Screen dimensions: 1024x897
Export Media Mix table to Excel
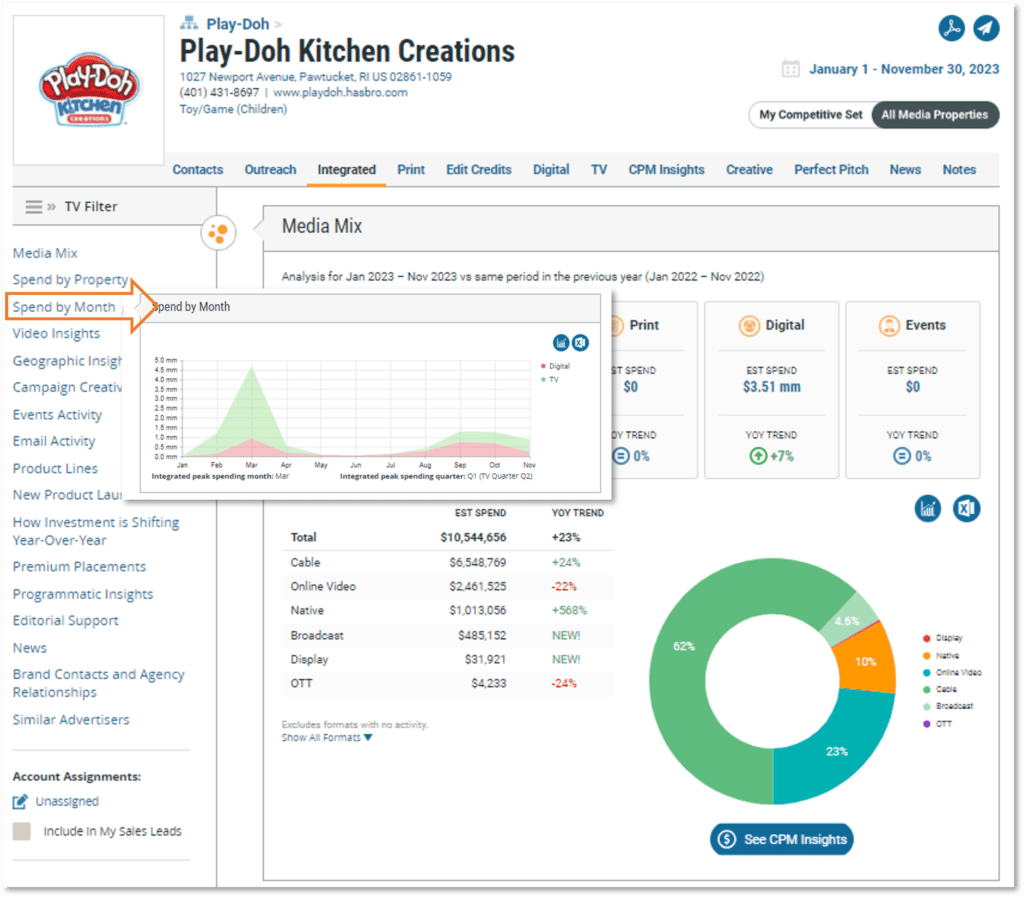(x=967, y=509)
